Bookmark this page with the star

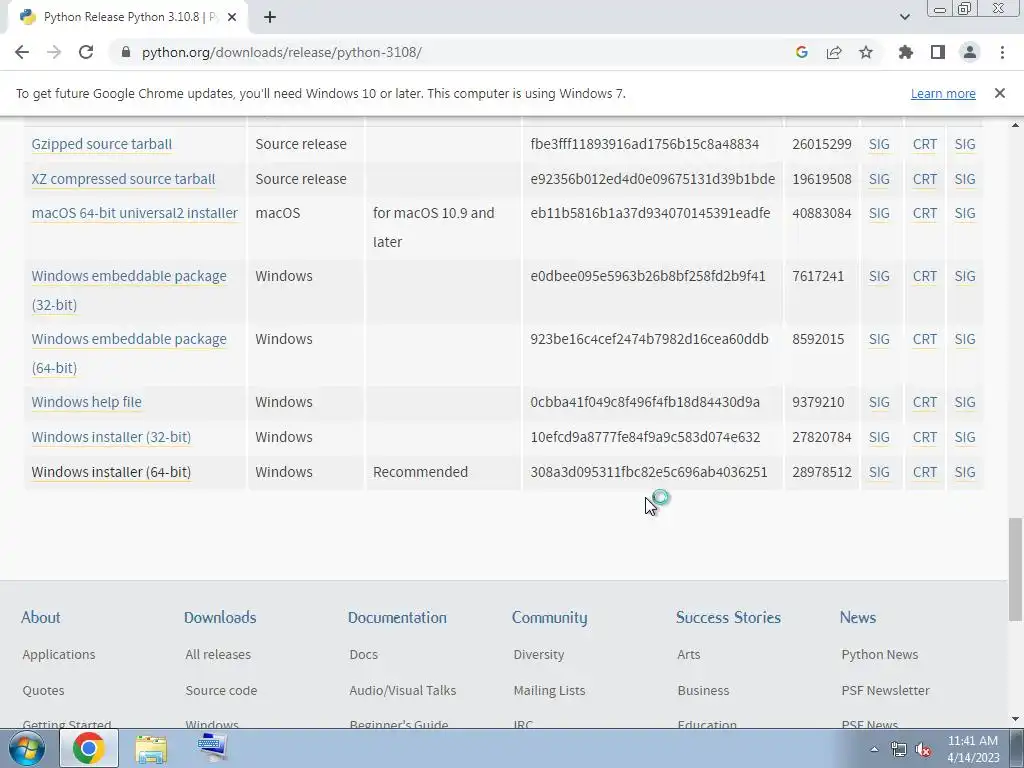click(866, 52)
